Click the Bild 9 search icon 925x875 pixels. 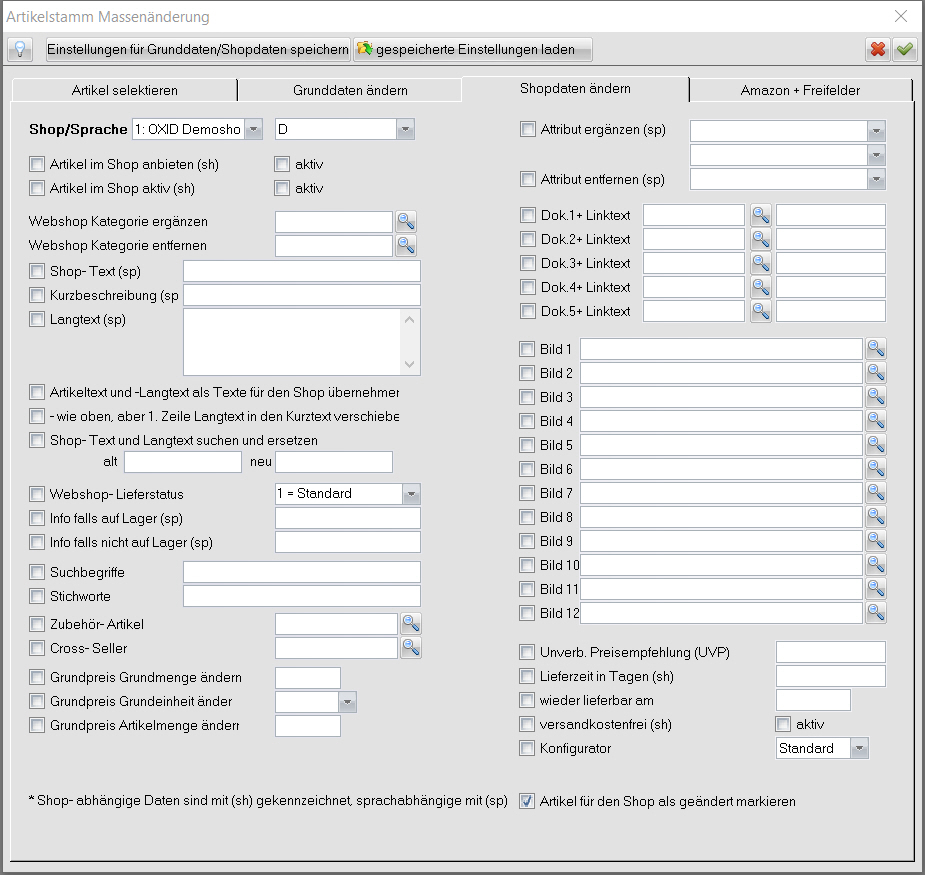[876, 541]
